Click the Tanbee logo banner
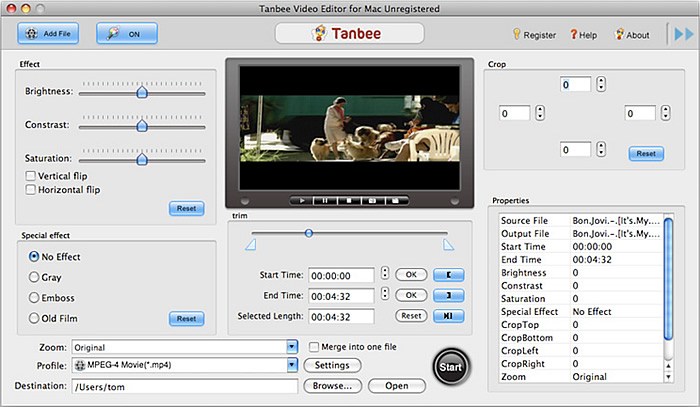Screen dimensions: 700x407 tap(350, 33)
